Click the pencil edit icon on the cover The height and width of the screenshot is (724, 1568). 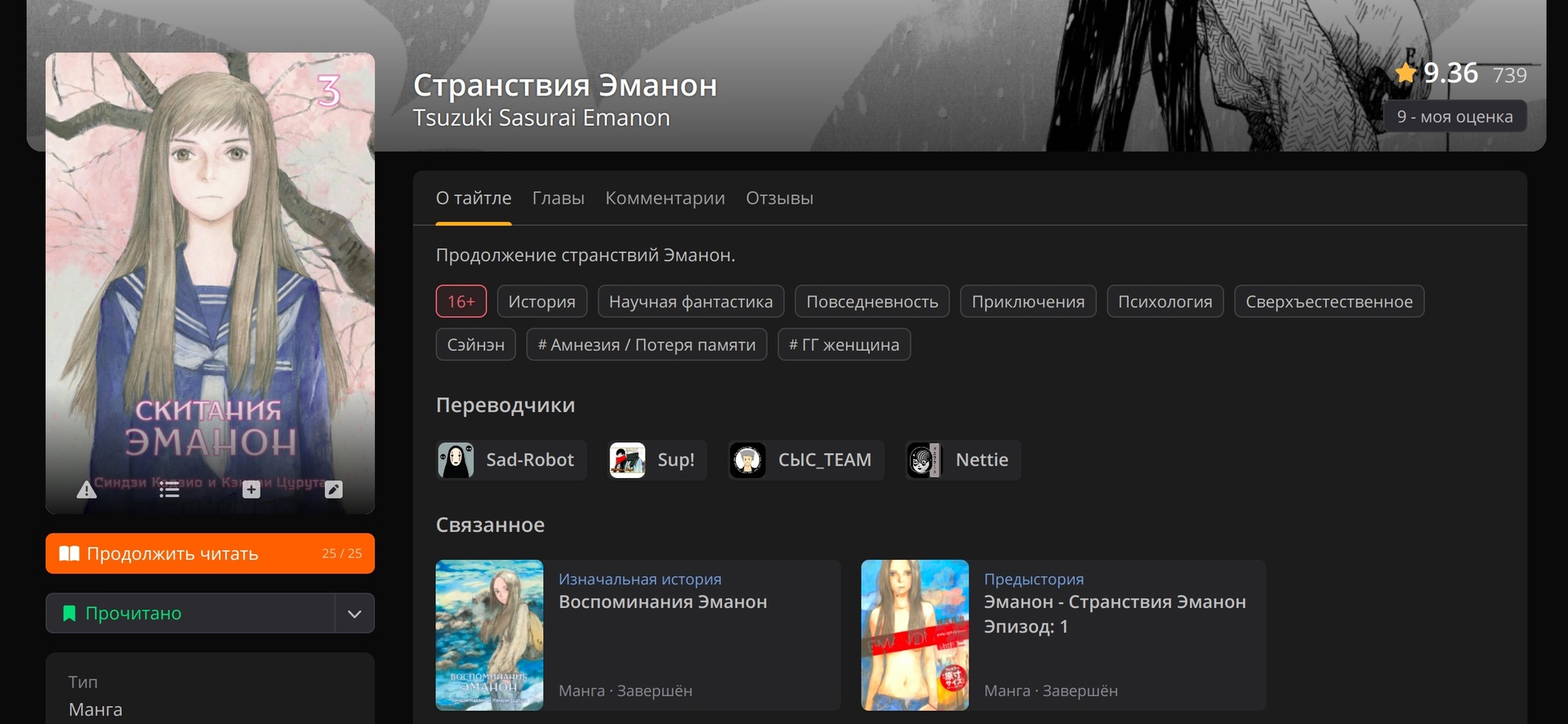(x=333, y=489)
